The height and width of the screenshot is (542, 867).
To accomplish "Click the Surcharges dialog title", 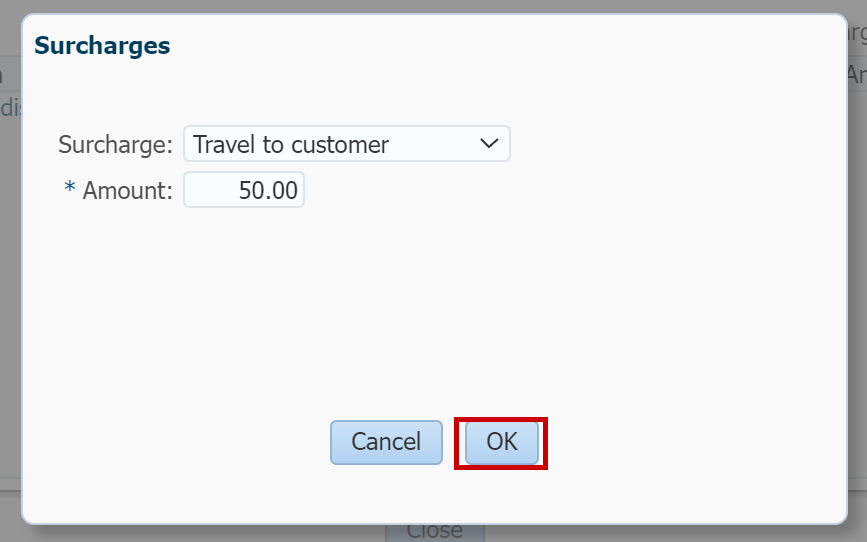I will coord(102,46).
